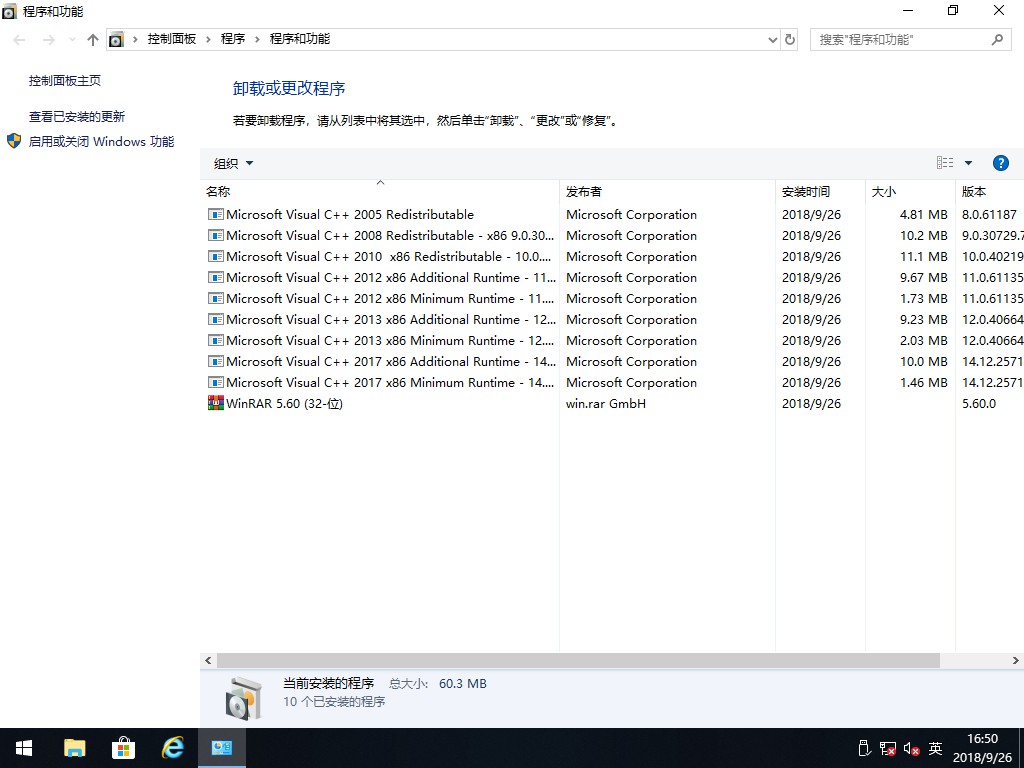The height and width of the screenshot is (768, 1024).
Task: Click the search magnifier icon
Action: [997, 40]
